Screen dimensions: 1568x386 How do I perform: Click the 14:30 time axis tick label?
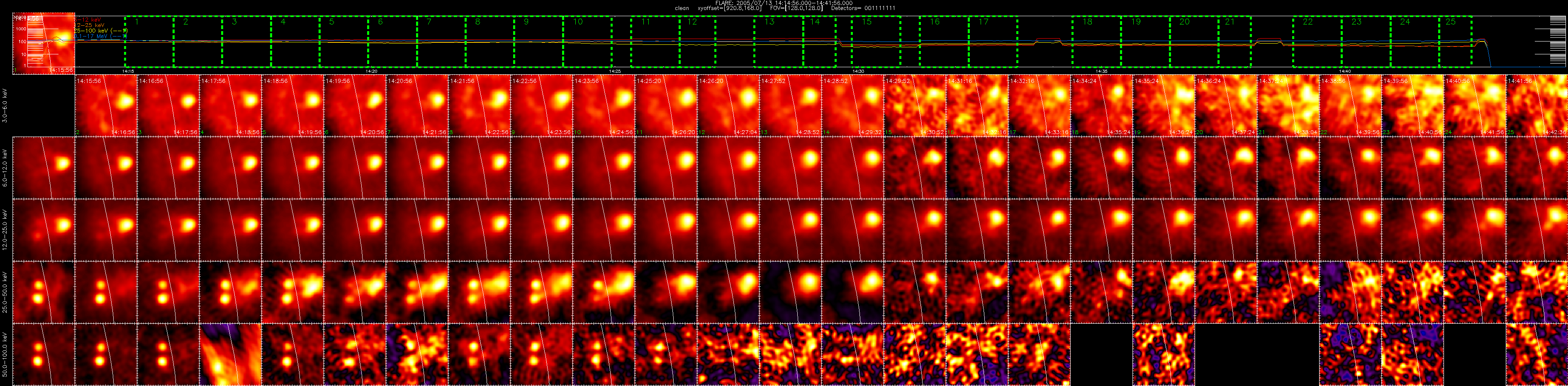pyautogui.click(x=858, y=71)
